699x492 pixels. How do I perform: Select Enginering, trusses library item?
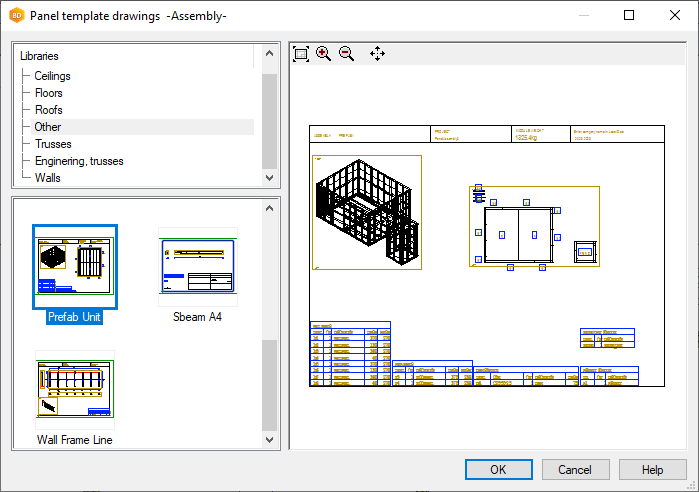pos(79,161)
